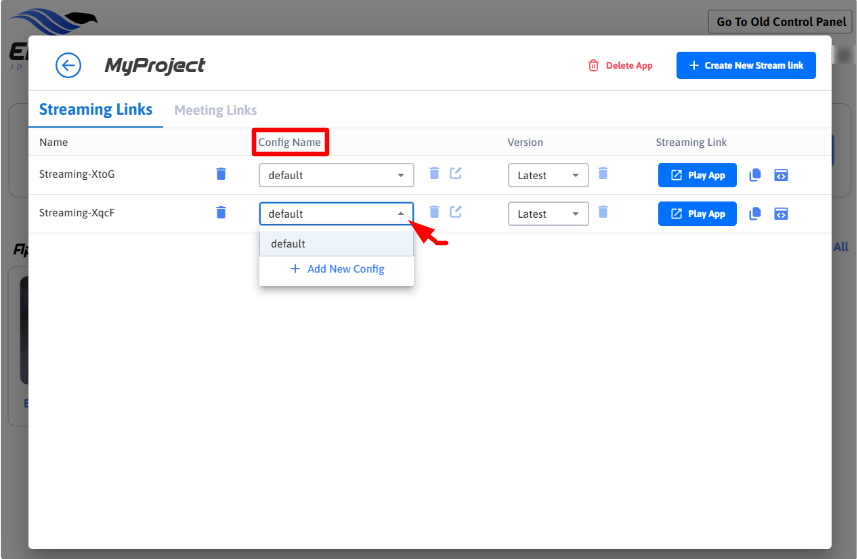The width and height of the screenshot is (857, 559).
Task: Switch to Meeting Links tab
Action: pos(215,110)
